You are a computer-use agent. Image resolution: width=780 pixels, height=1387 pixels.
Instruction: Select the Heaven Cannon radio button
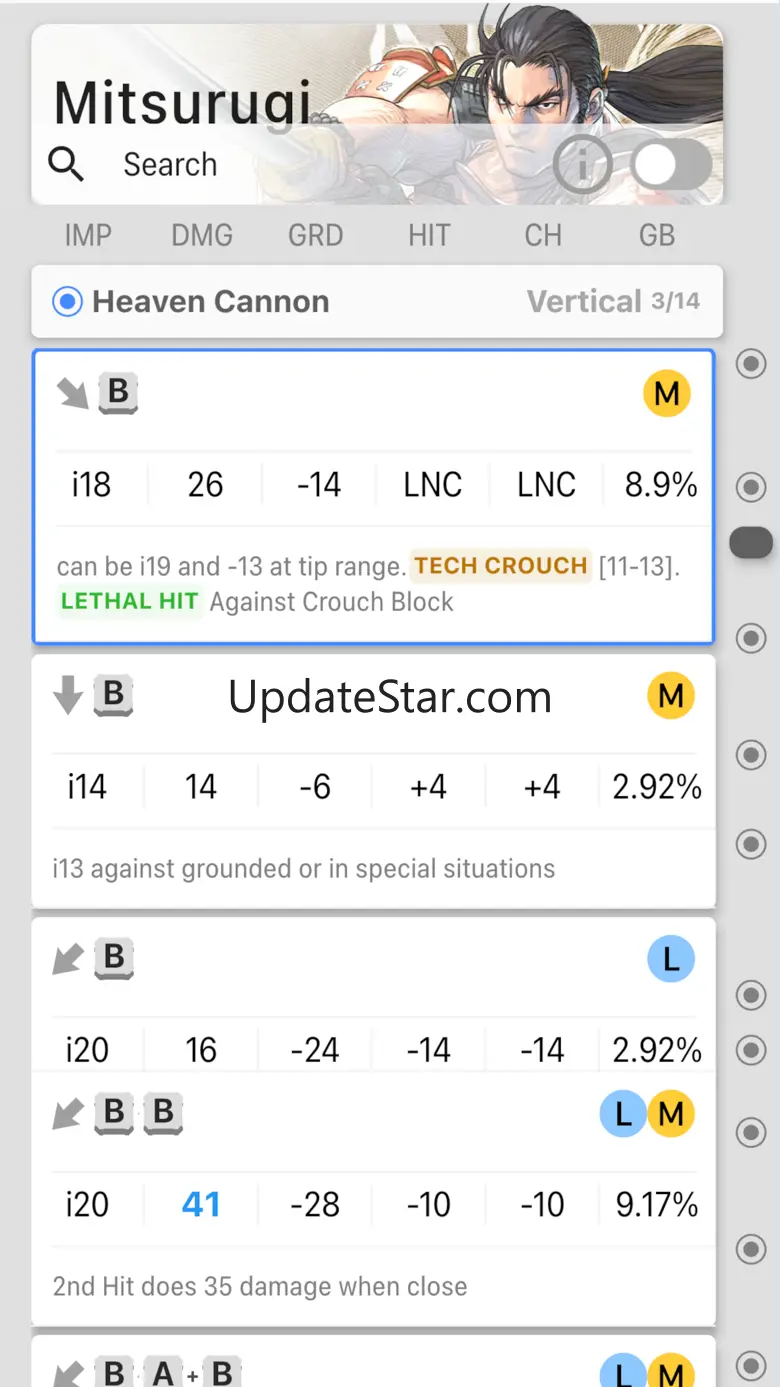(x=67, y=301)
